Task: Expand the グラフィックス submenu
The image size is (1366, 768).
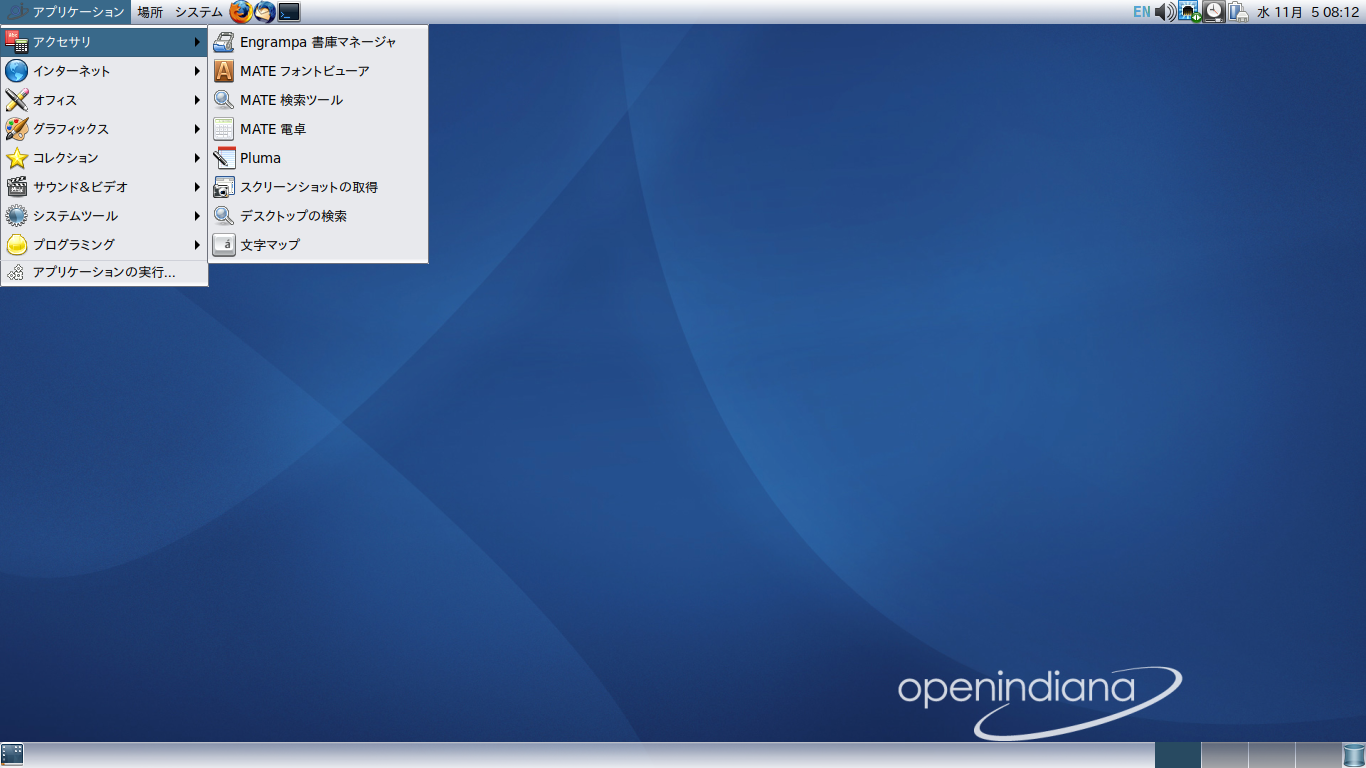Action: point(104,129)
